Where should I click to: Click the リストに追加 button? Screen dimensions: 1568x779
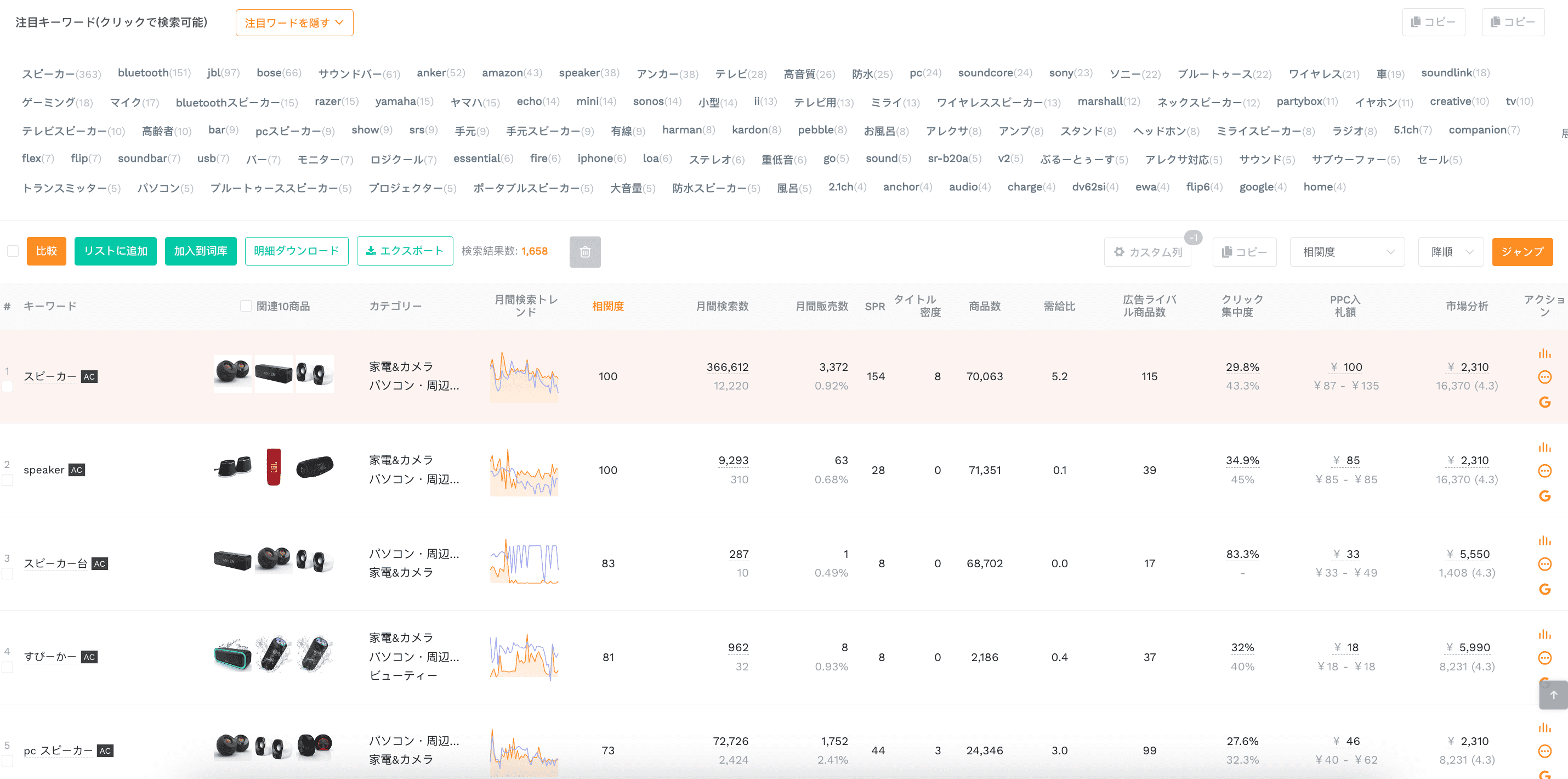(x=116, y=251)
